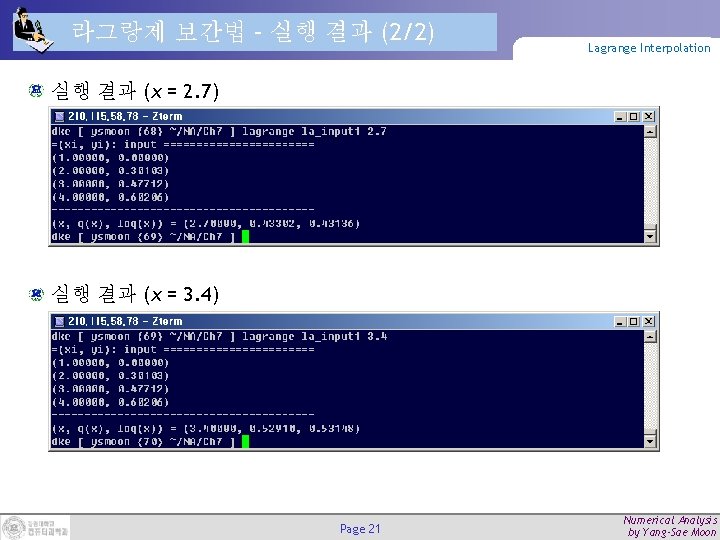Click the 'Lagrange Interpolation' header text

[649, 48]
